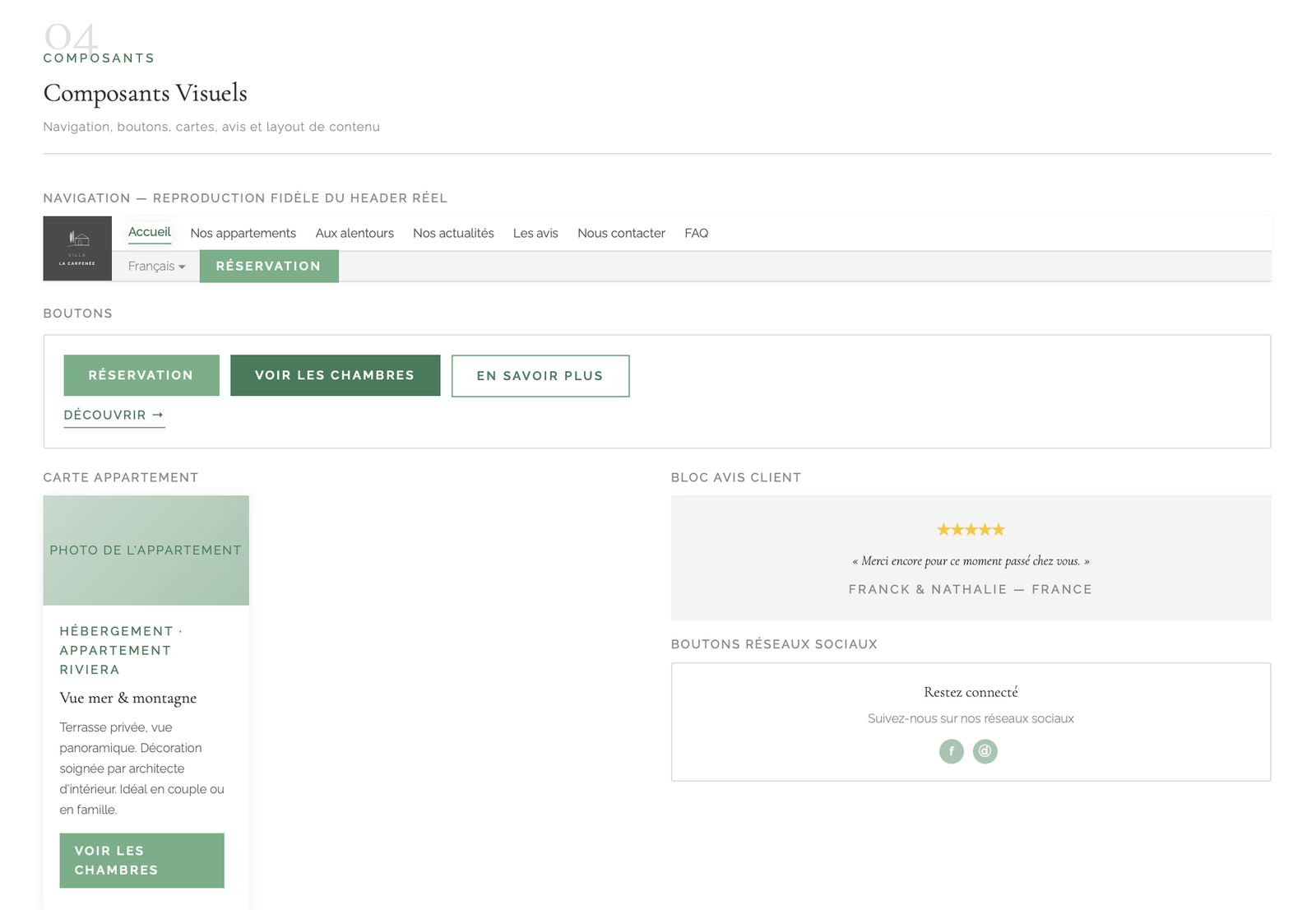1316x910 pixels.
Task: Select Aux alentours in the navigation
Action: (x=354, y=234)
